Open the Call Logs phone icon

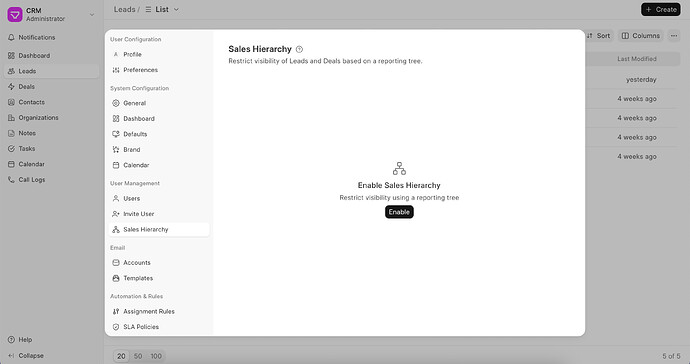click(11, 180)
